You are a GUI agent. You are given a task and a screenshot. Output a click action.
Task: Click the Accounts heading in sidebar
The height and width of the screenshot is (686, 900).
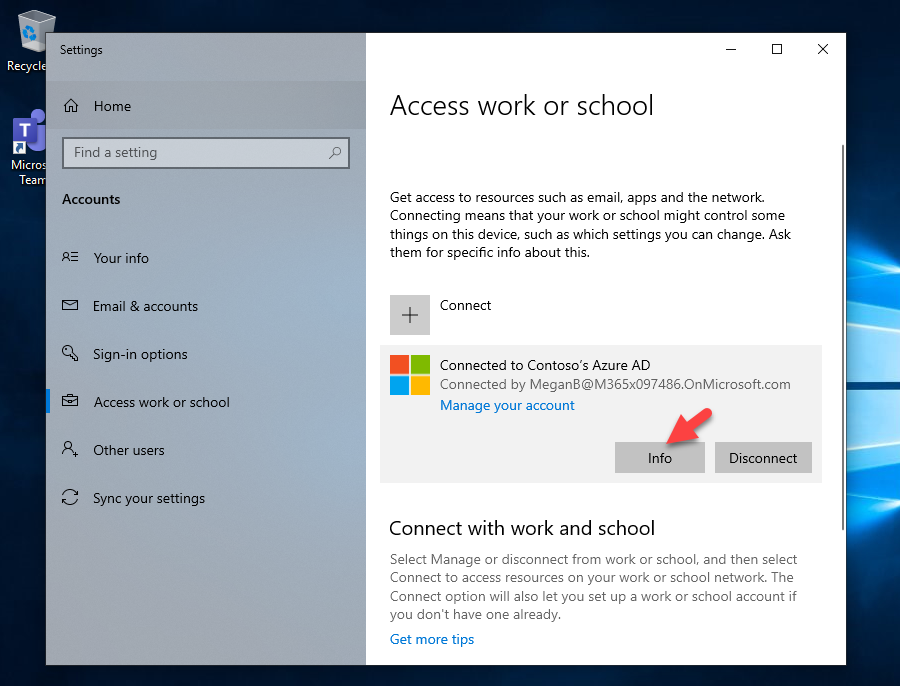tap(91, 199)
